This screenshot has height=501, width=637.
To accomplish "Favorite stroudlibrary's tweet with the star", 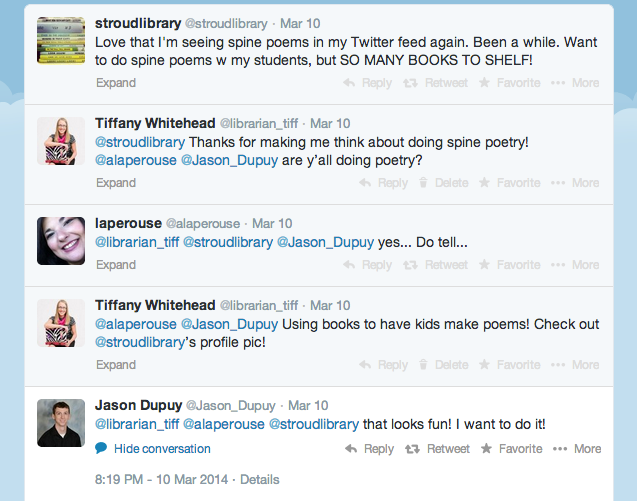I will point(509,83).
